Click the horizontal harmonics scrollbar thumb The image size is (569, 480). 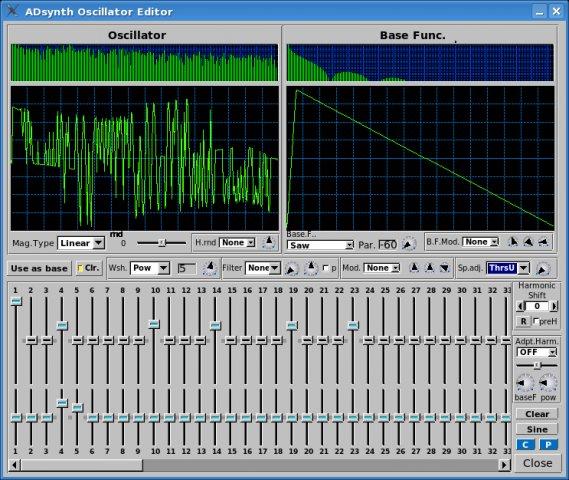click(x=82, y=465)
